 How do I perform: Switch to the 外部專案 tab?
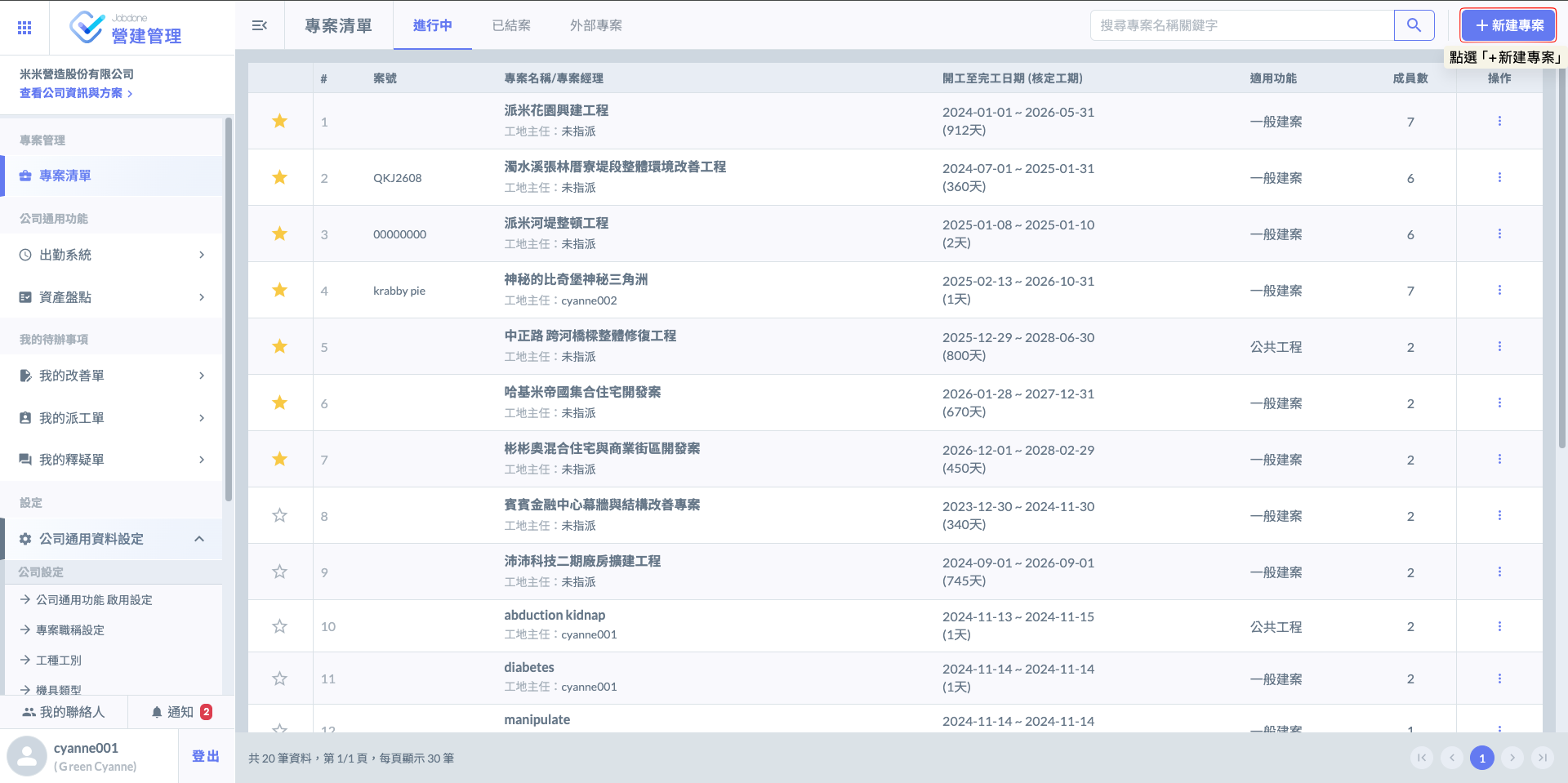pos(595,25)
